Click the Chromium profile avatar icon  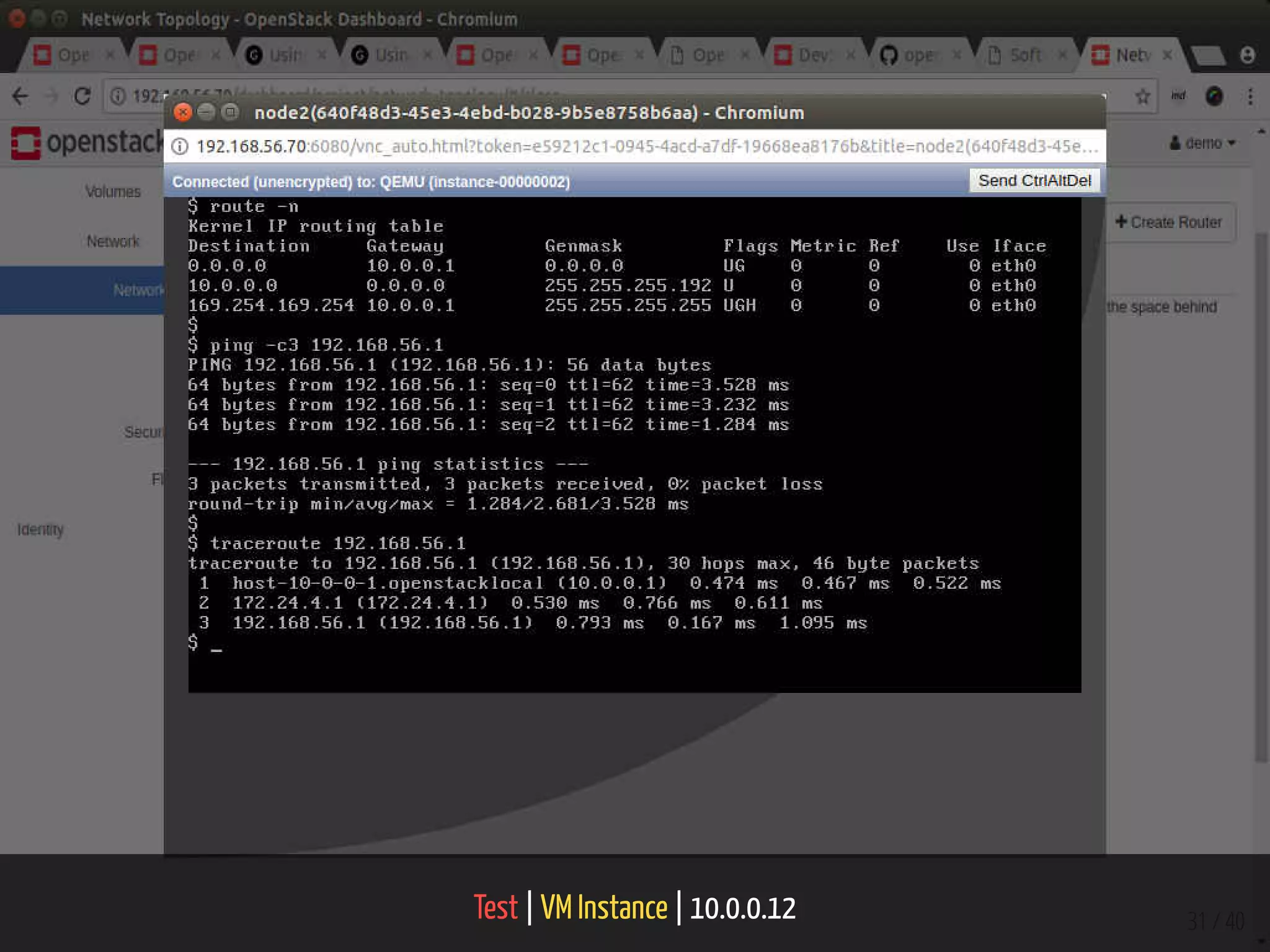[x=1248, y=55]
